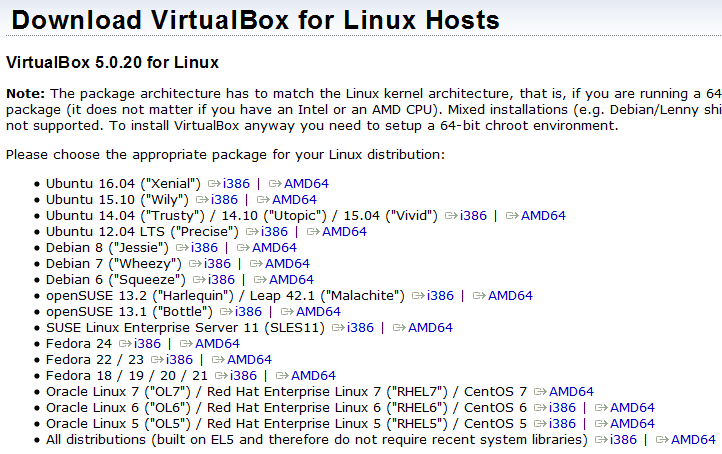Open the AMD64 link for Ubuntu 16.04 Xenial

(306, 184)
